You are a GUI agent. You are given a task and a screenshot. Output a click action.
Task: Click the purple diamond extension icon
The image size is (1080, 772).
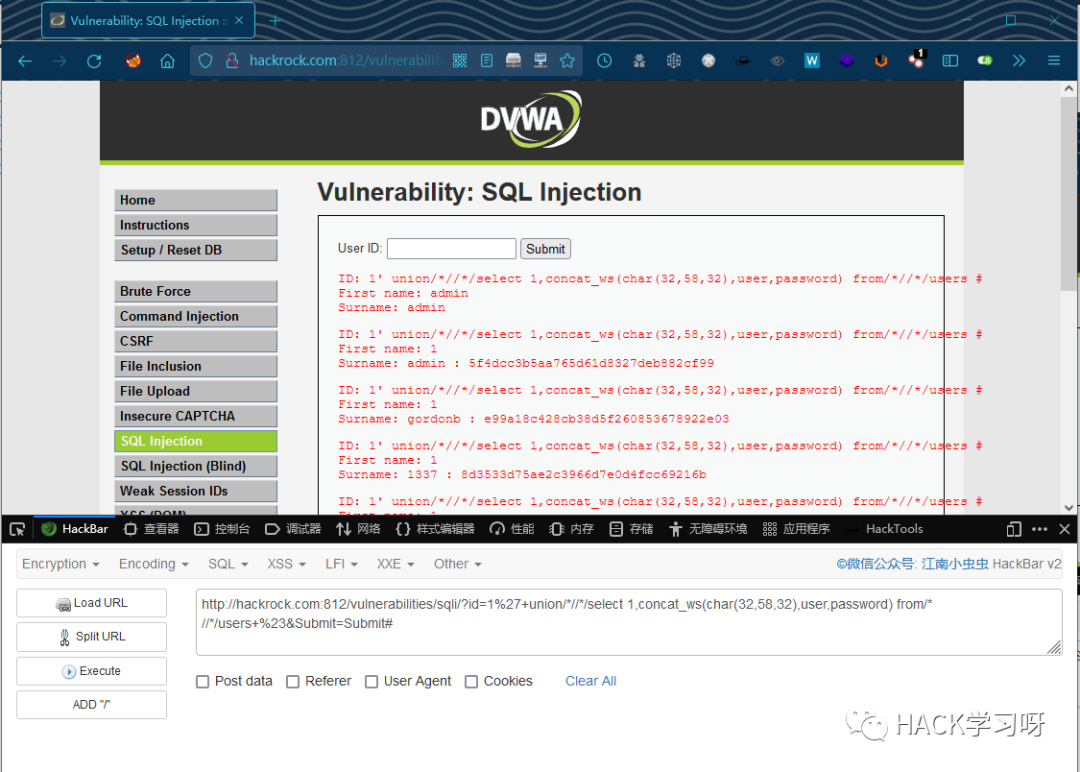[847, 61]
